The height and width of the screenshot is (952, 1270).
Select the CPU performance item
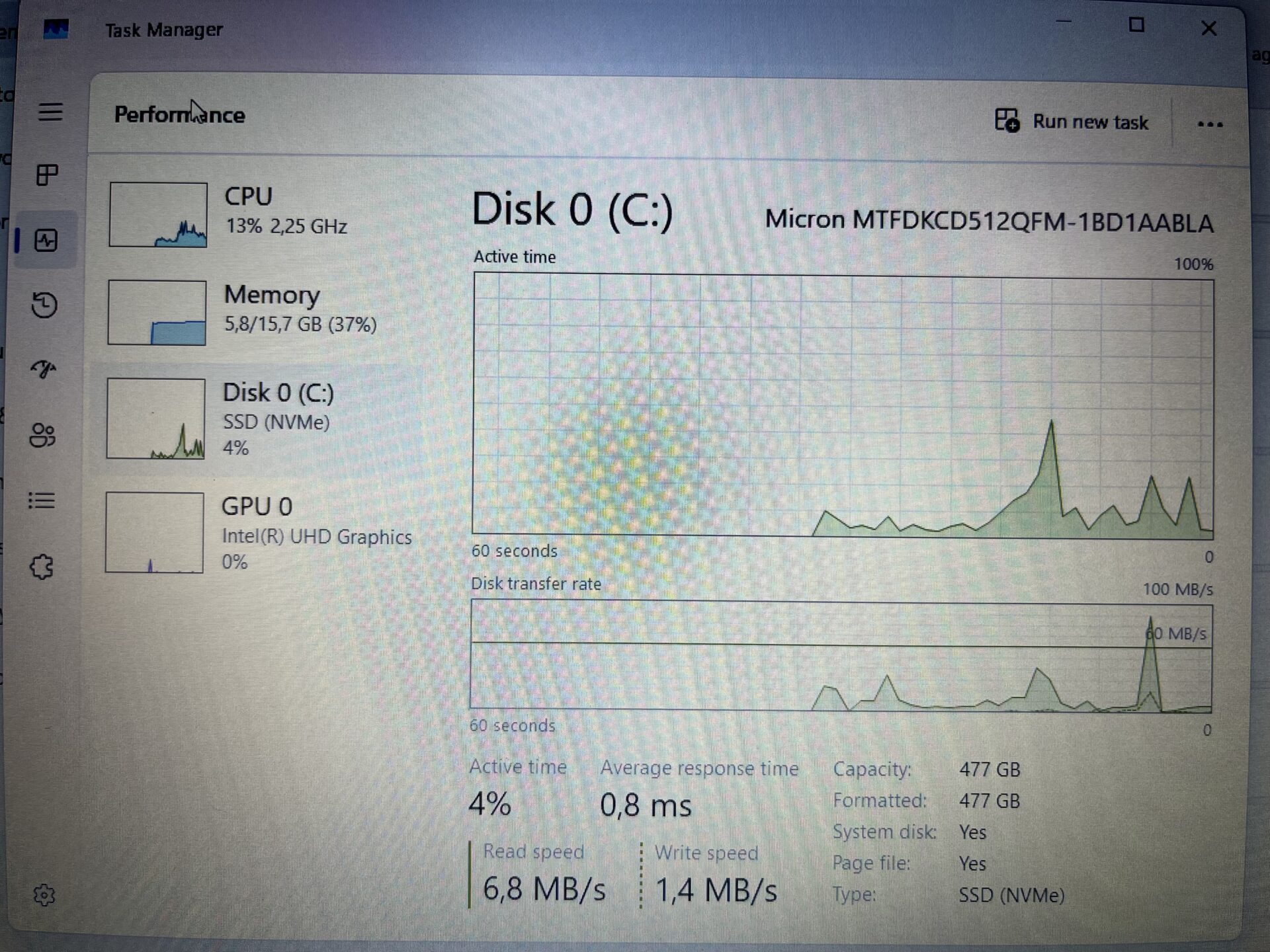click(265, 214)
